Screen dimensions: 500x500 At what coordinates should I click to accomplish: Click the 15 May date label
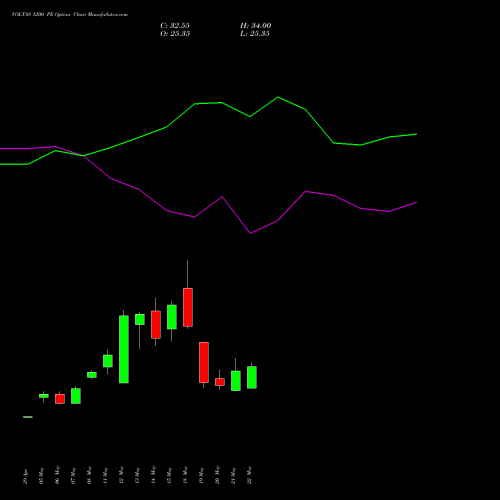(x=169, y=476)
